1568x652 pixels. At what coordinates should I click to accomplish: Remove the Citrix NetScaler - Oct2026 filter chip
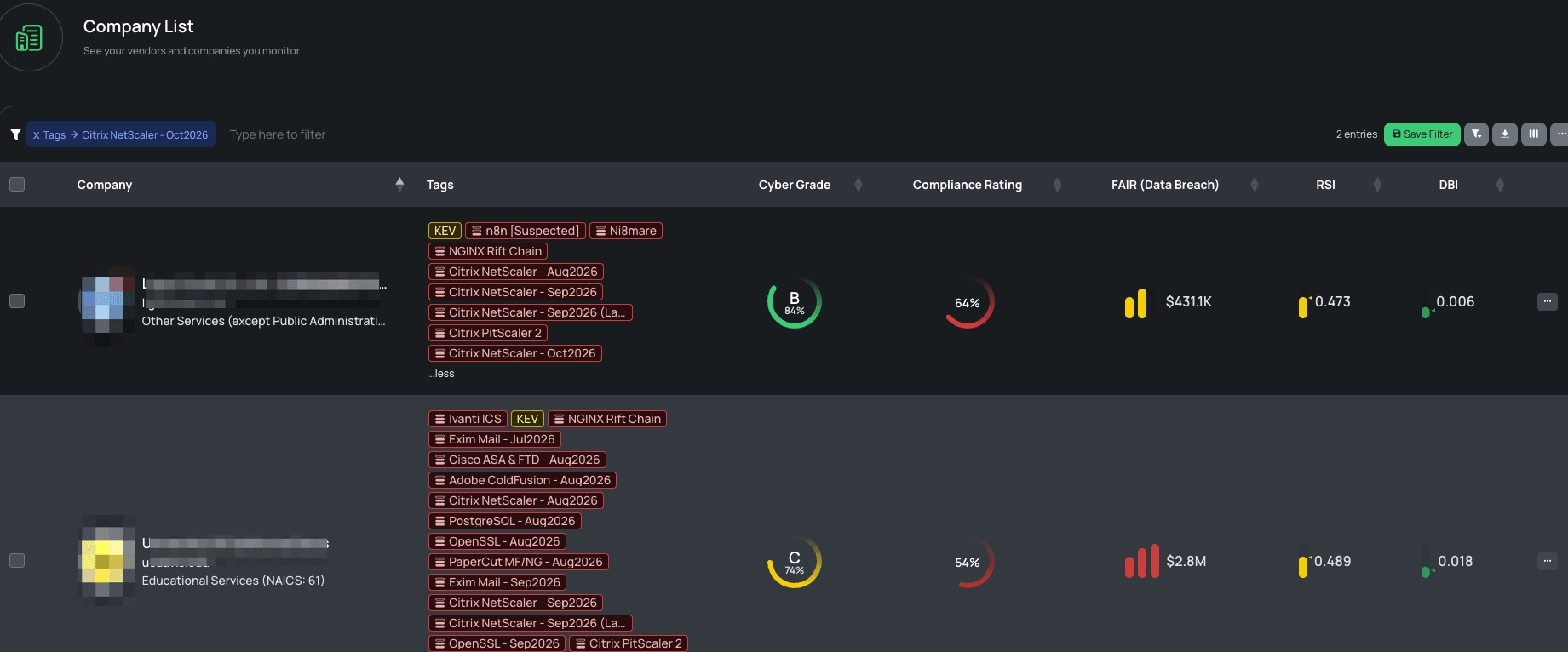(x=37, y=135)
